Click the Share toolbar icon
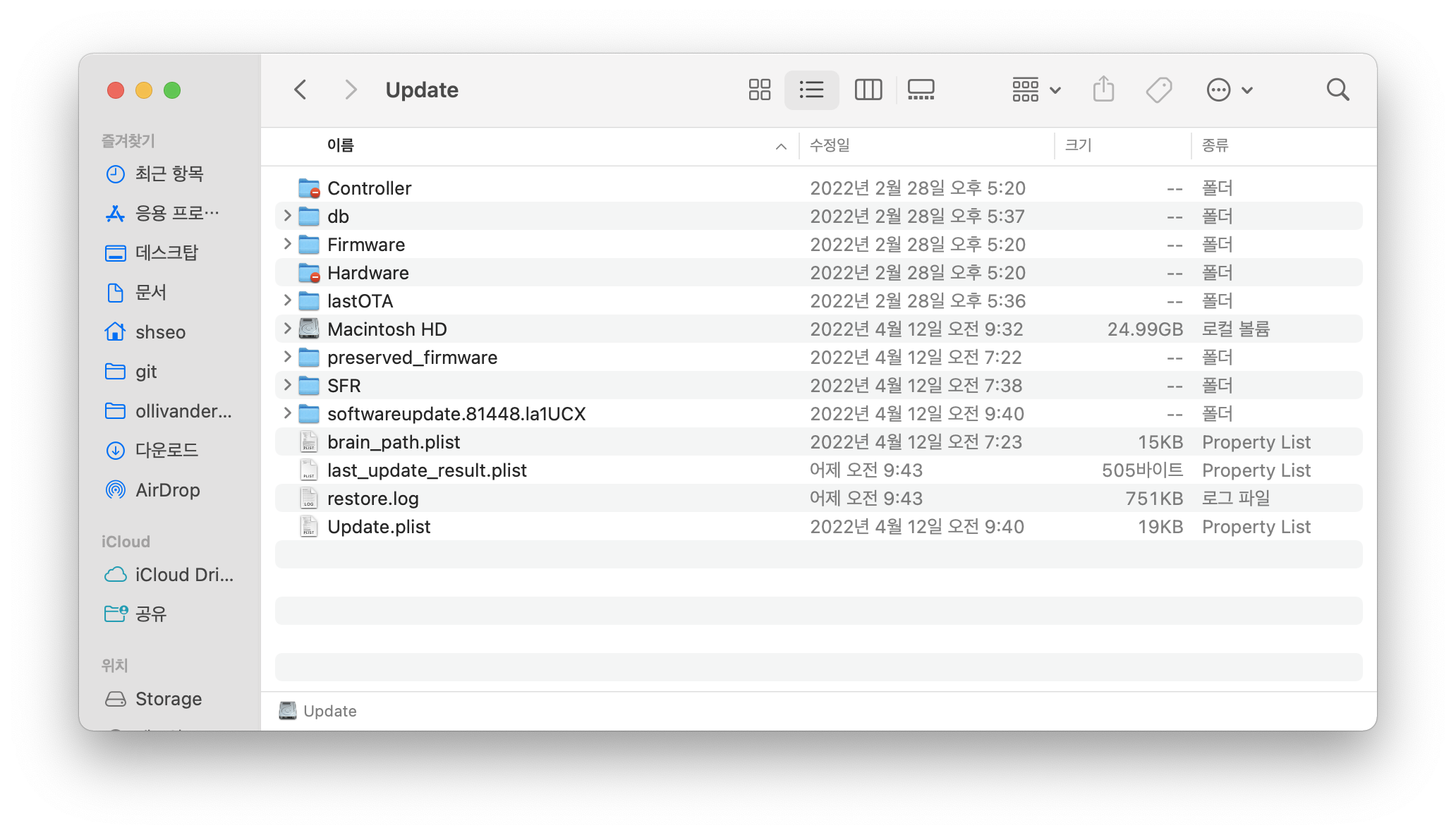The height and width of the screenshot is (835, 1456). (1103, 90)
